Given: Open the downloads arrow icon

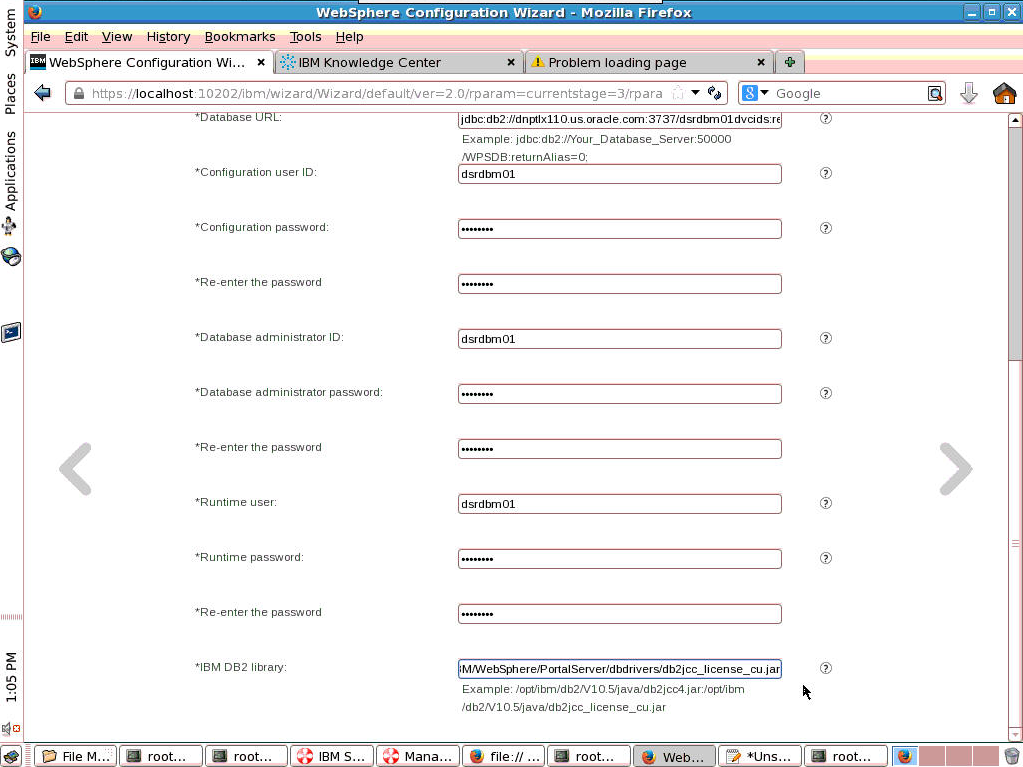Looking at the screenshot, I should coord(969,93).
